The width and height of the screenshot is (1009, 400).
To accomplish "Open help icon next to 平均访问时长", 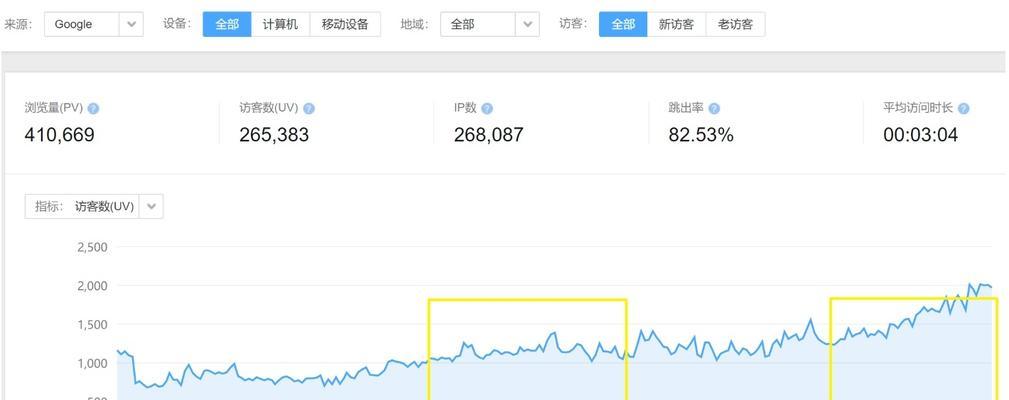I will pos(963,109).
